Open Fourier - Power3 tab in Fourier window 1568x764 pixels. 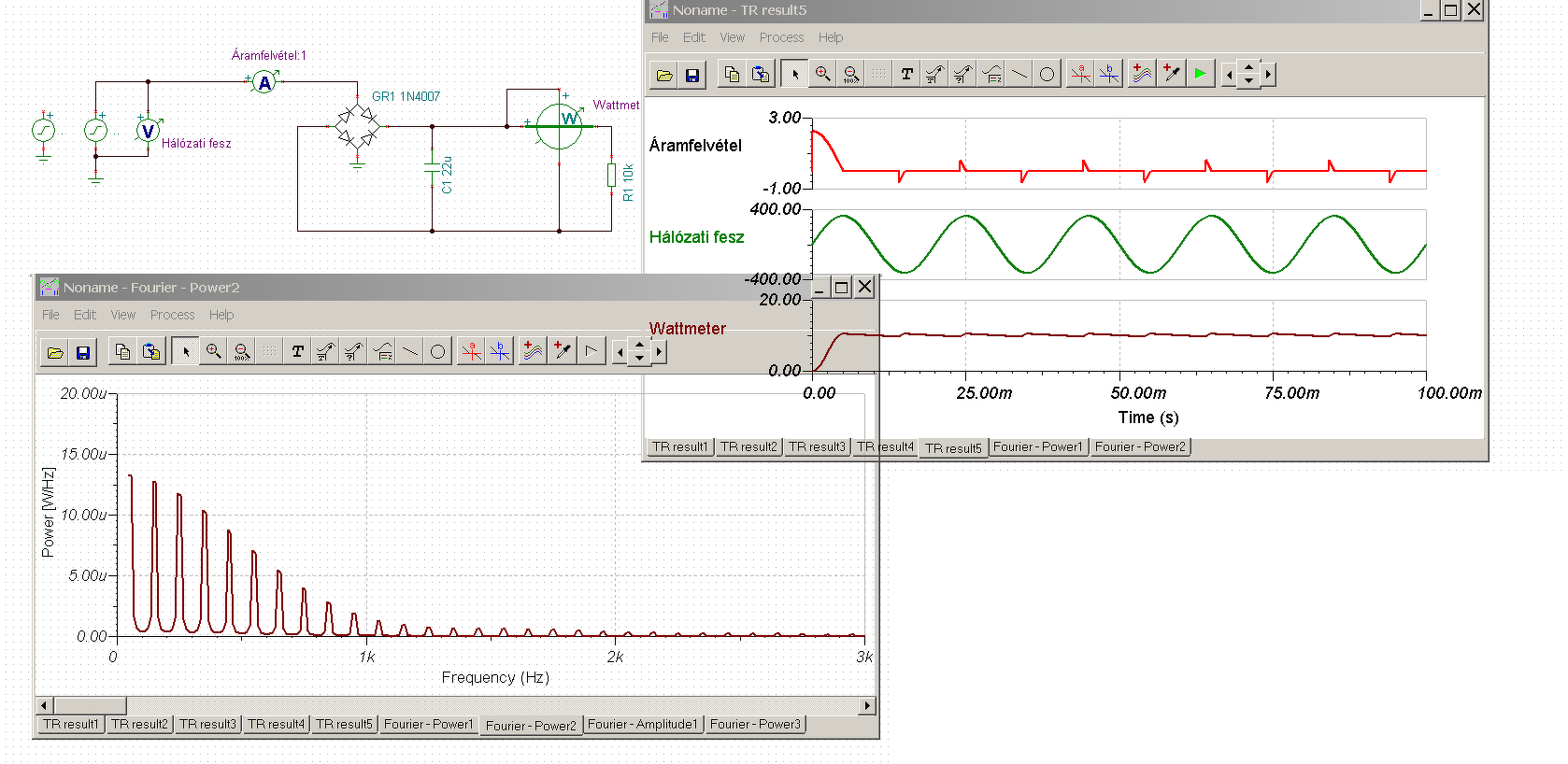pos(755,725)
